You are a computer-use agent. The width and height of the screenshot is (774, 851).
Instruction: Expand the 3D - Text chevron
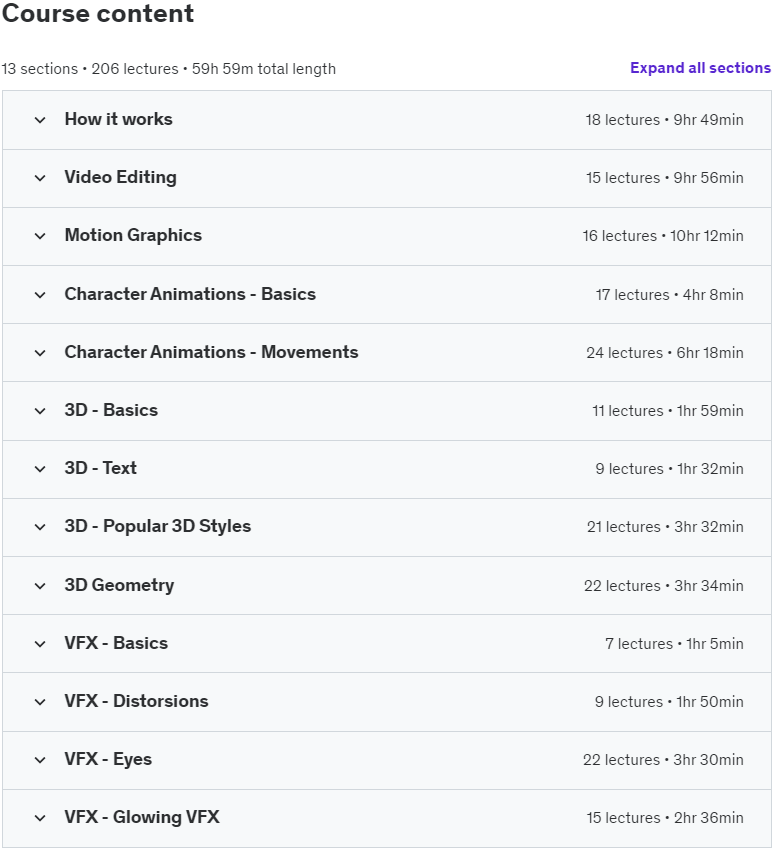coord(40,469)
